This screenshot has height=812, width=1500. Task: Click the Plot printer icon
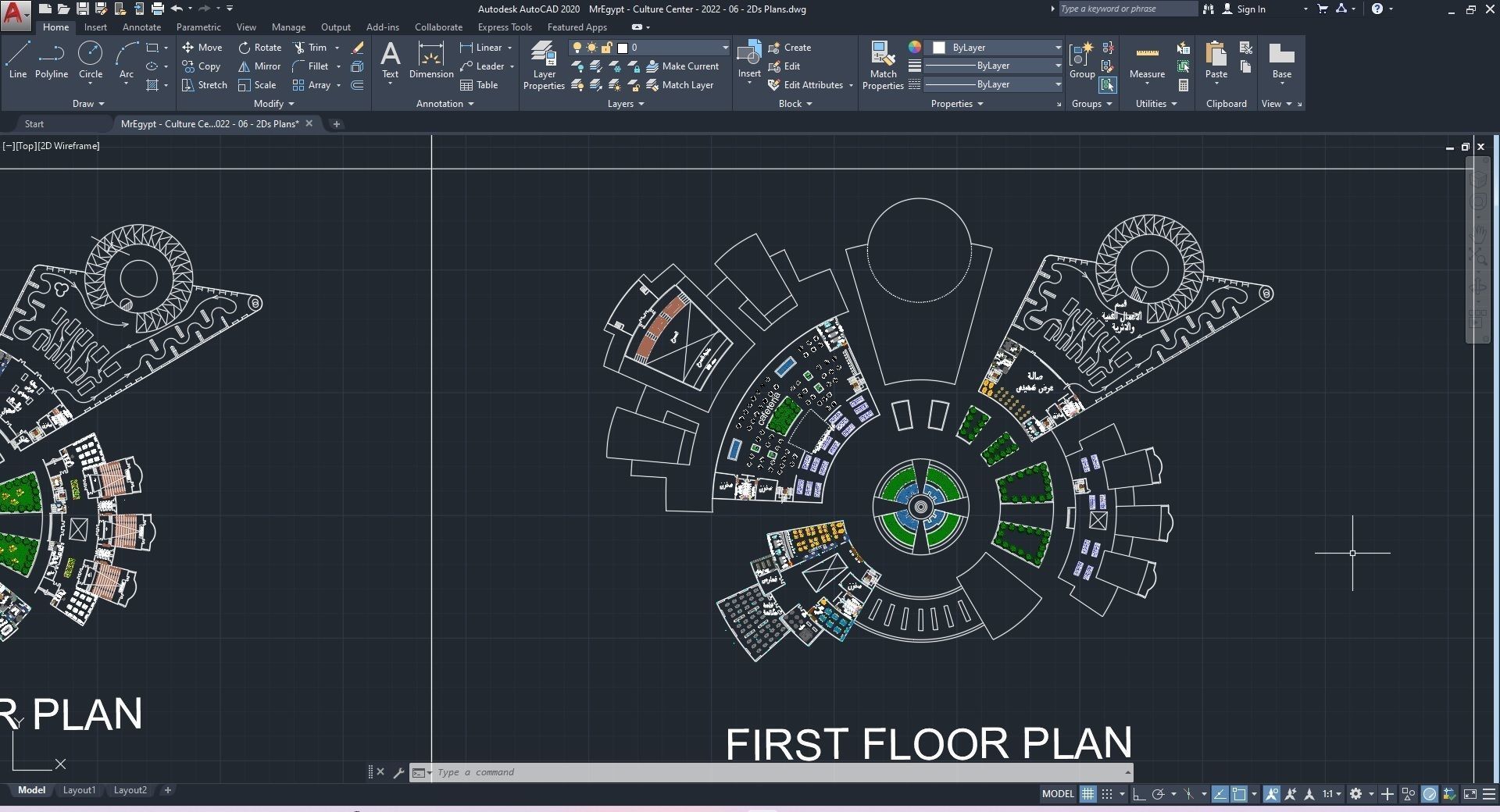158,9
